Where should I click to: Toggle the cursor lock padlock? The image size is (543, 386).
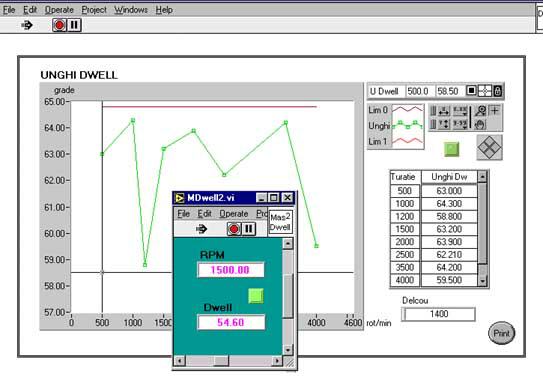click(x=498, y=91)
